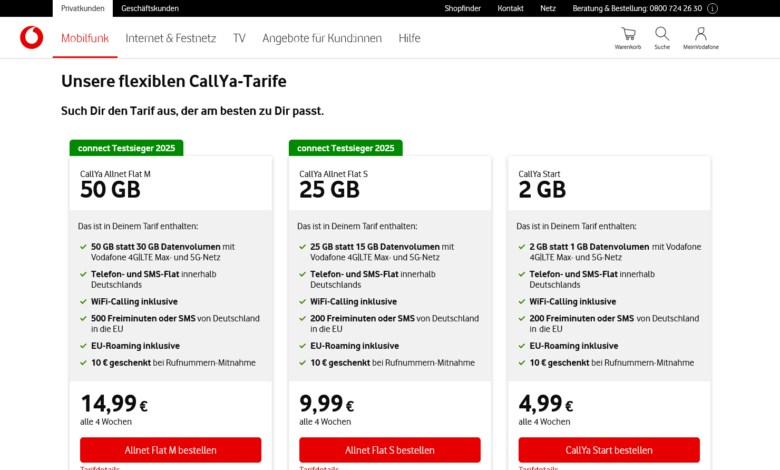This screenshot has height=470, width=780.
Task: Open the Mobilfunk menu
Action: 85,38
